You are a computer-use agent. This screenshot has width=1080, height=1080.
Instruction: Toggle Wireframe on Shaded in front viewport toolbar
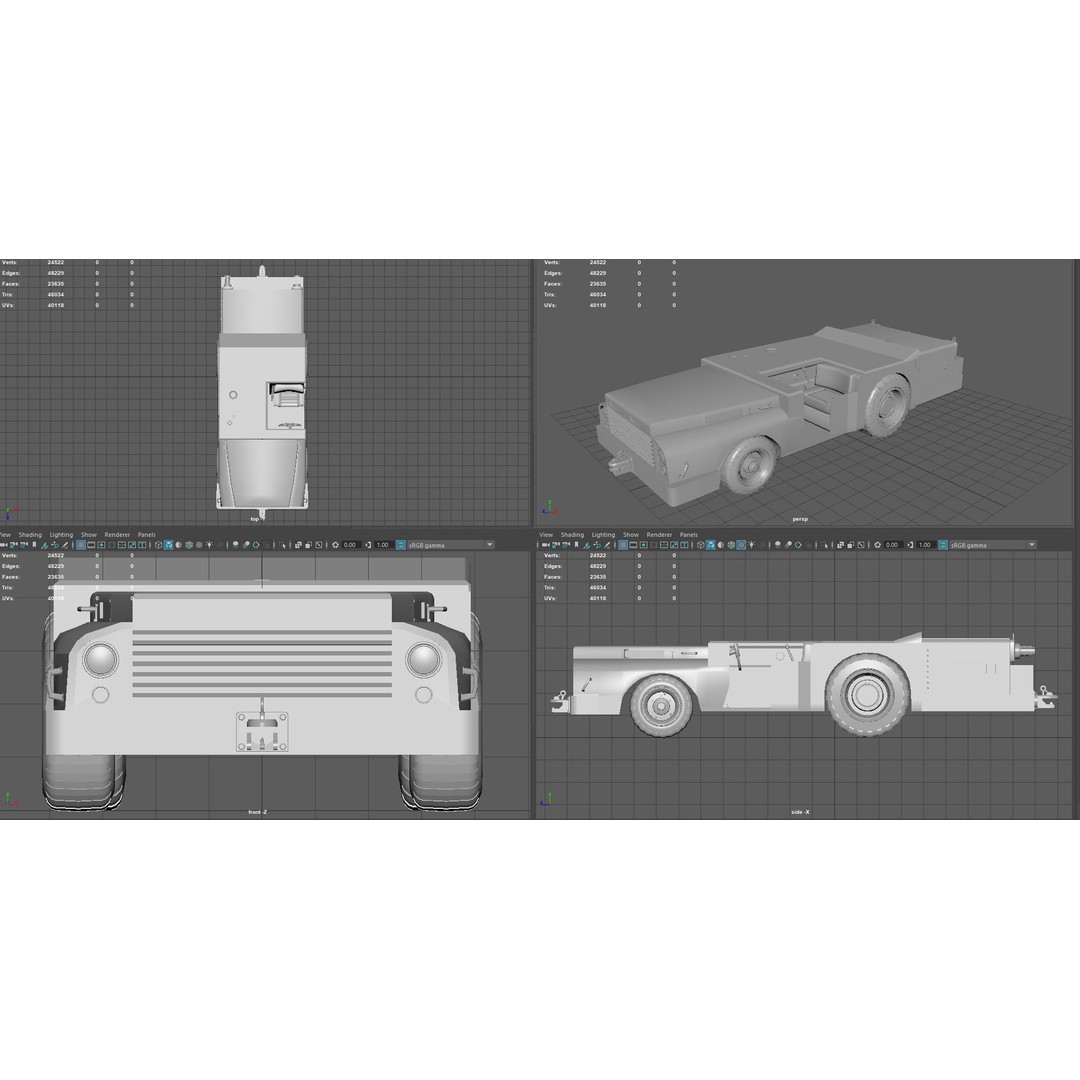click(x=189, y=545)
